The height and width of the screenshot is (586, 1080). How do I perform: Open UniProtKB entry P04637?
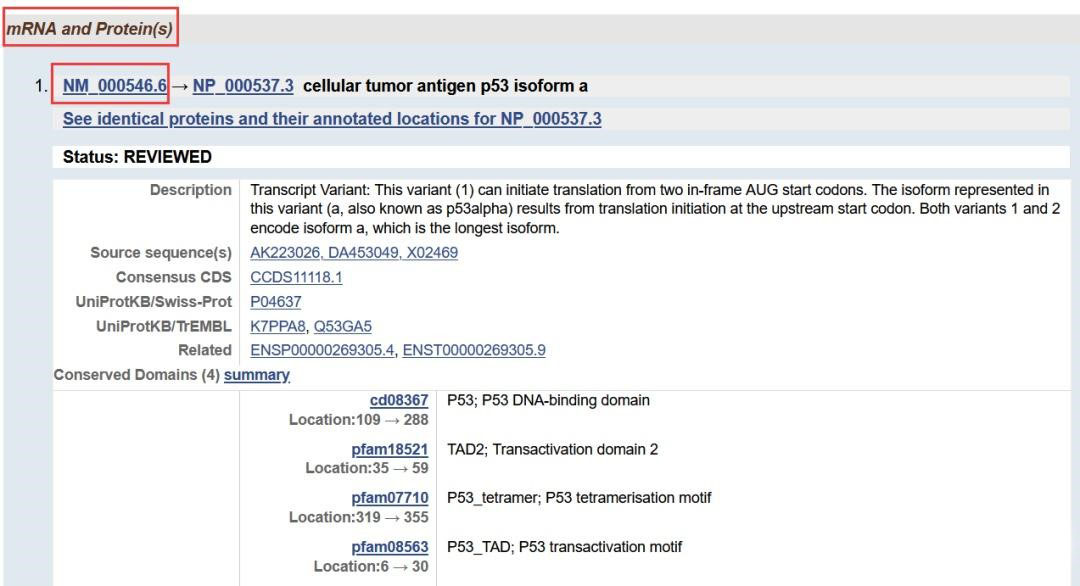coord(276,302)
